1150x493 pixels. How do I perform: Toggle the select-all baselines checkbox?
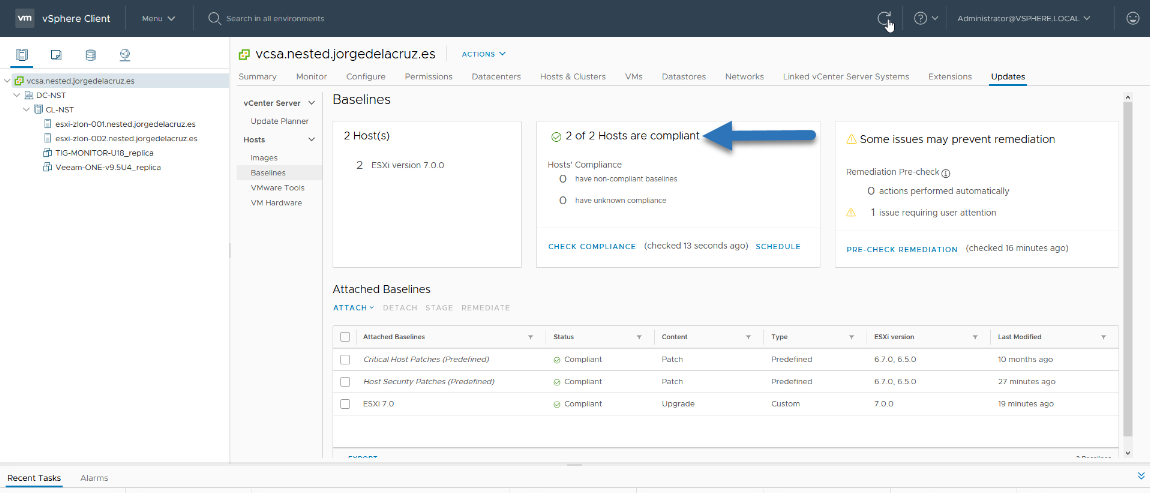point(345,337)
